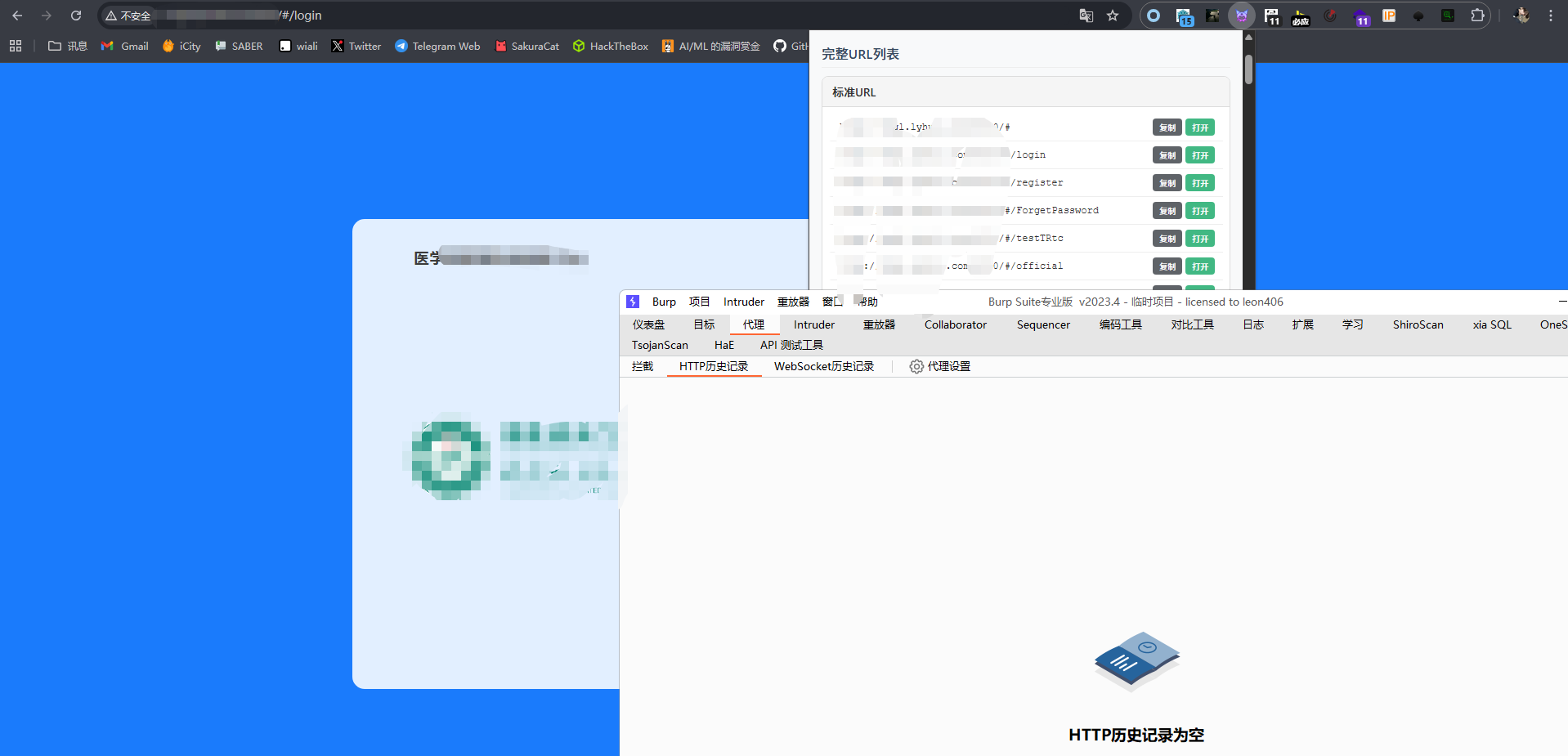Copy the #/testTRtc URL
This screenshot has height=756, width=1568.
coord(1167,239)
